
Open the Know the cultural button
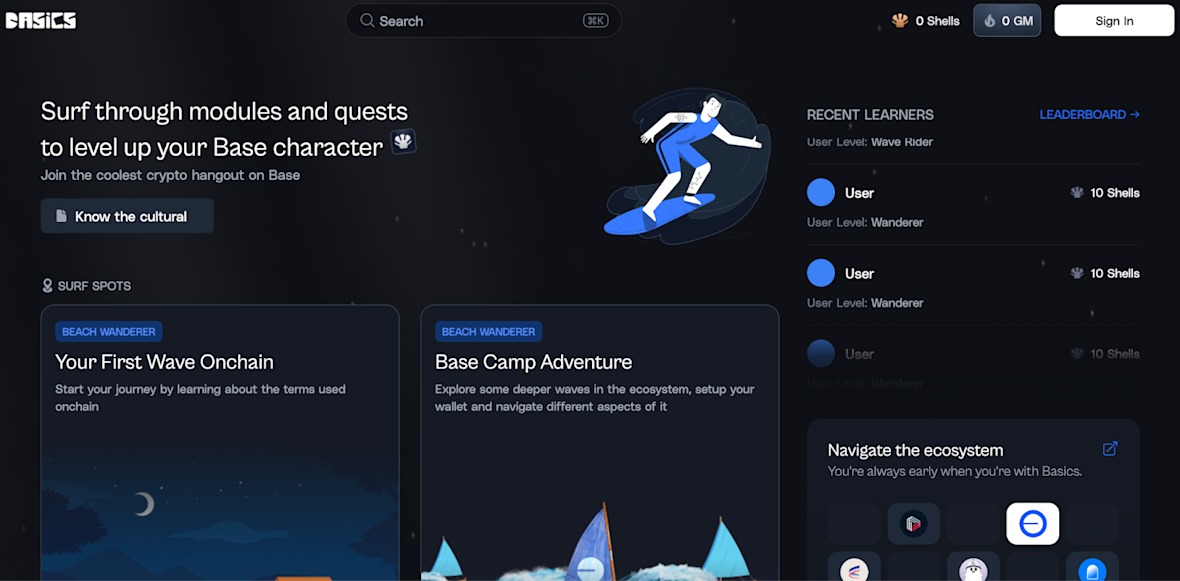[x=127, y=216]
